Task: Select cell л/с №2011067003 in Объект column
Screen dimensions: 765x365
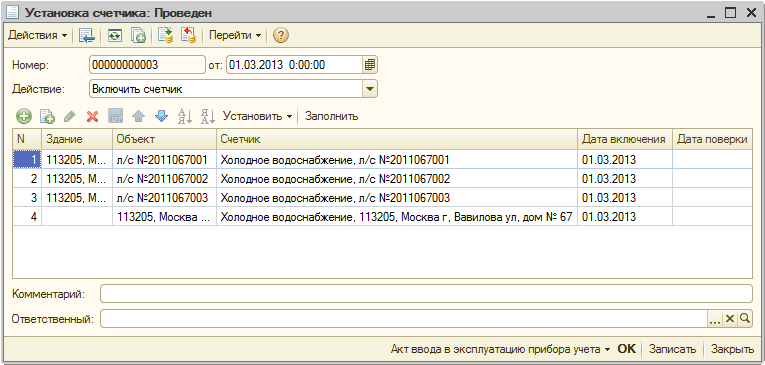Action: [164, 198]
